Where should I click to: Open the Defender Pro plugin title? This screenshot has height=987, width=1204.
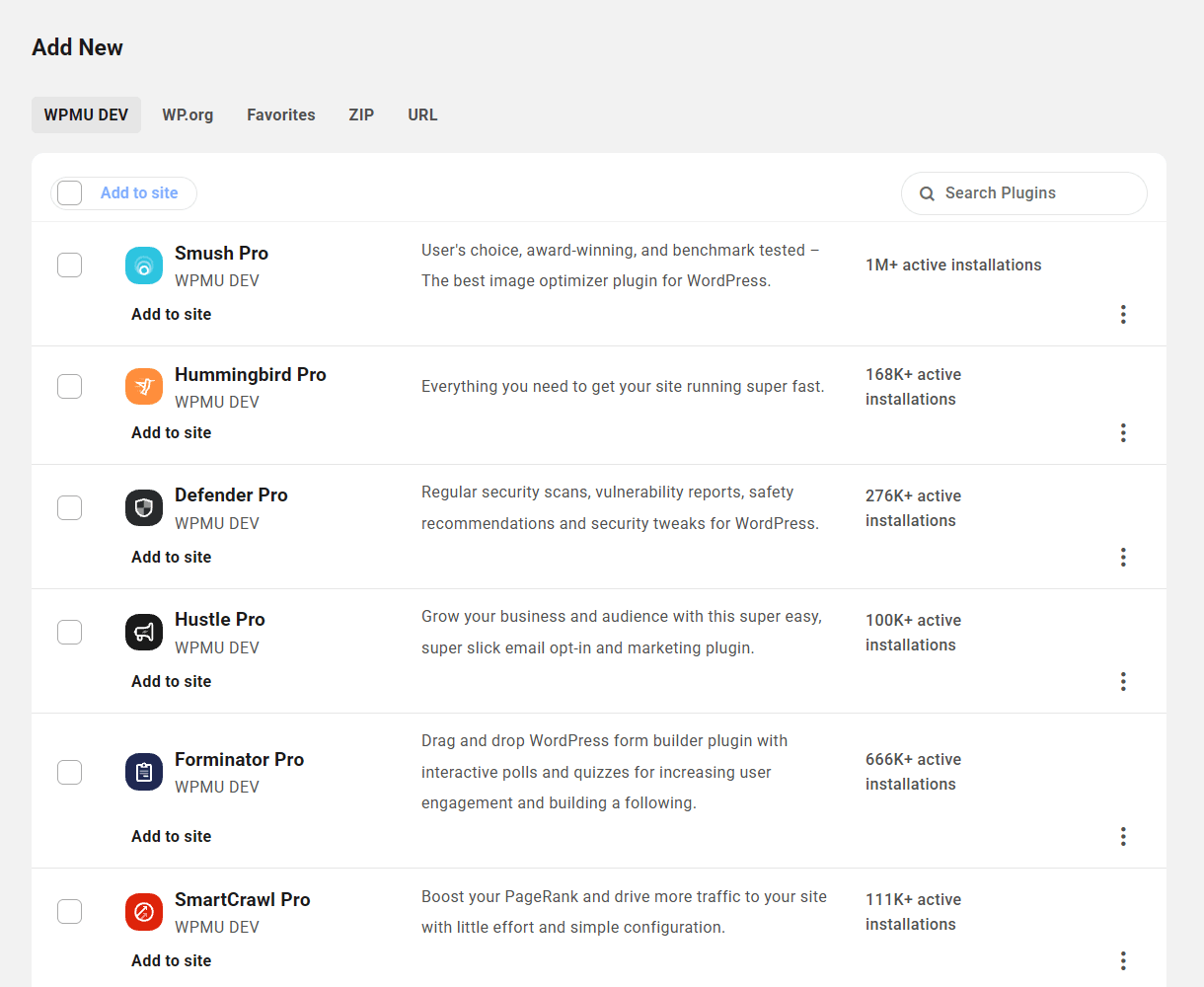pos(231,494)
